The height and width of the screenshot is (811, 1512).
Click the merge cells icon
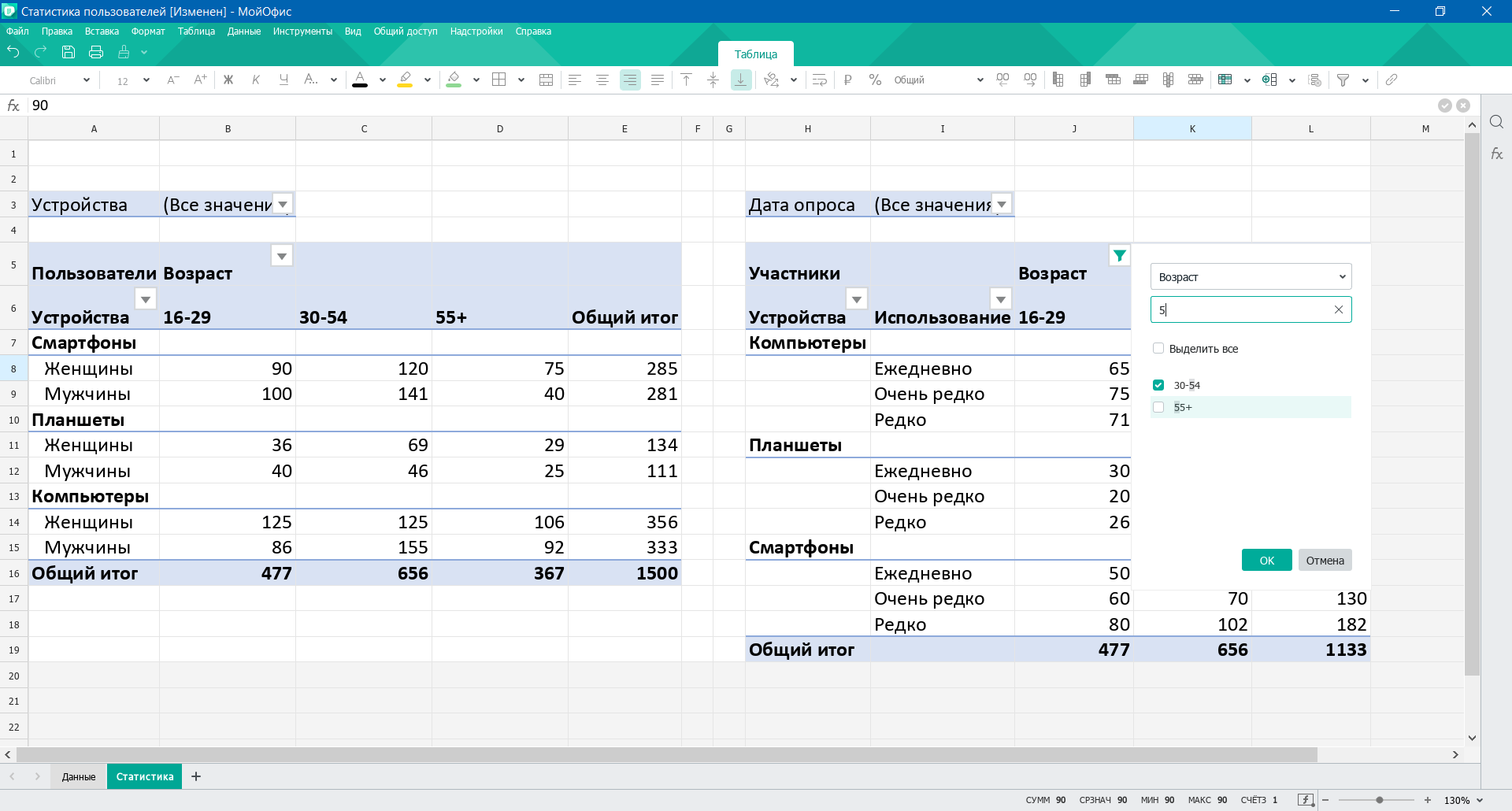(546, 80)
